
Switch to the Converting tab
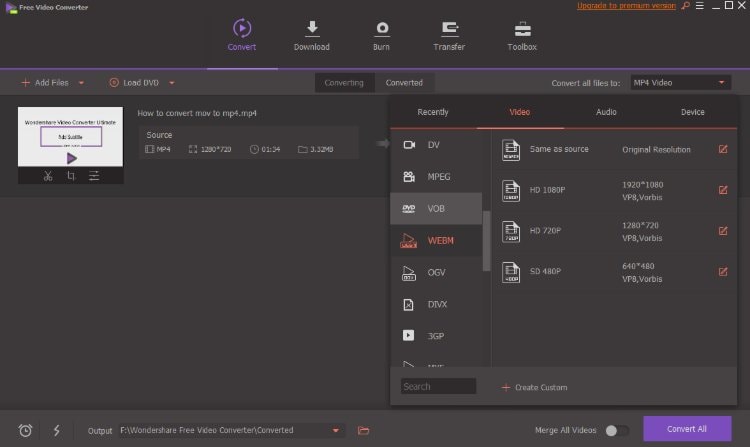pyautogui.click(x=344, y=83)
